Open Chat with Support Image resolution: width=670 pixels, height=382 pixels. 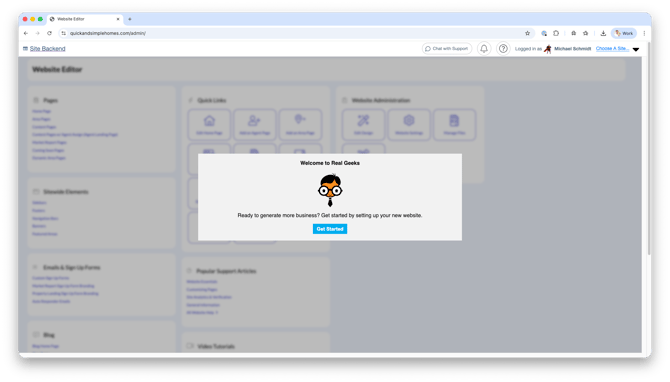pos(447,49)
